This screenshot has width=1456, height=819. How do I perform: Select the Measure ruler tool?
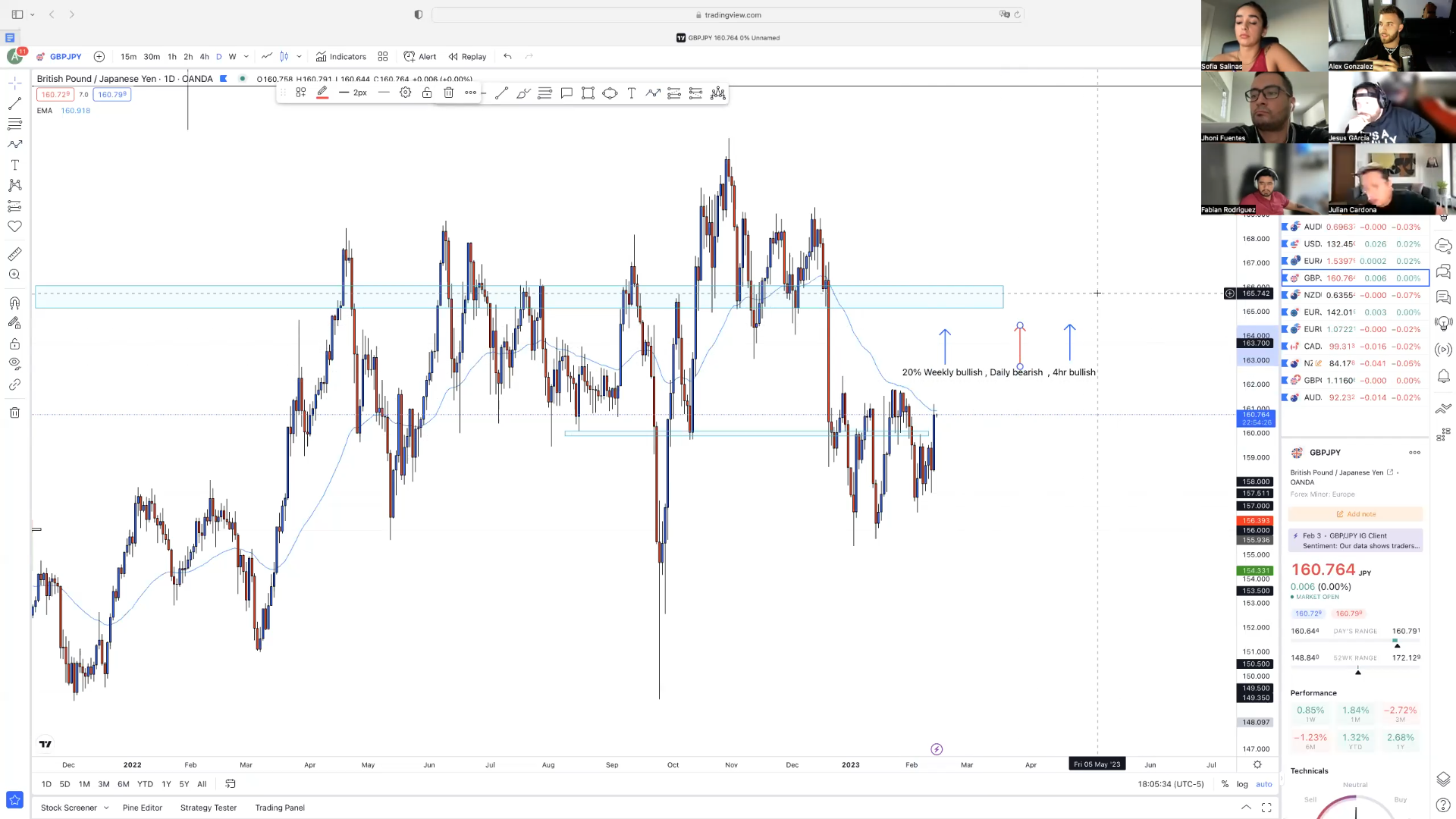14,255
